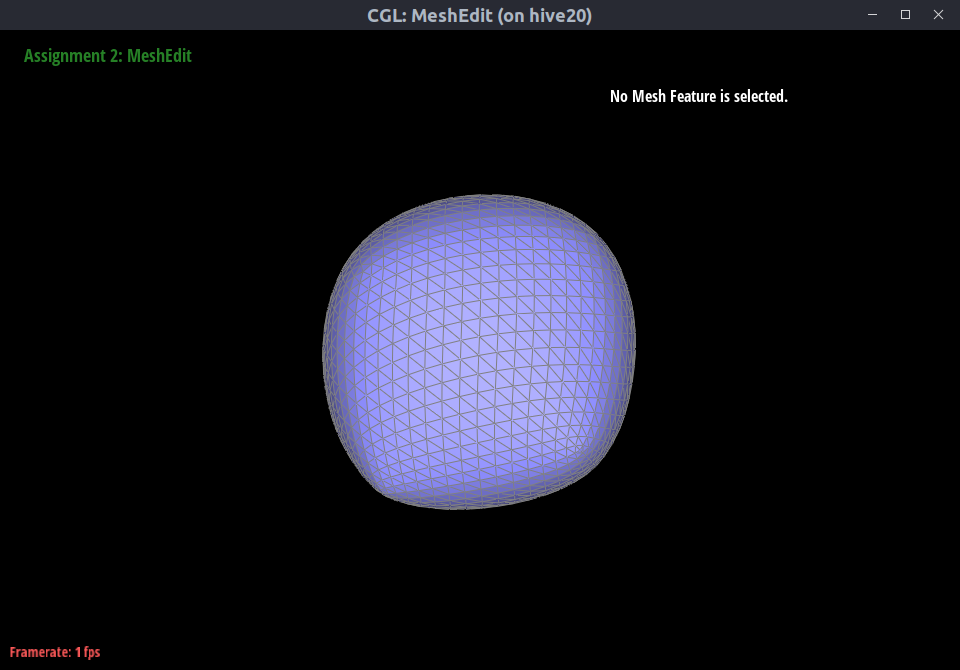The image size is (960, 670).
Task: Click the green "Assignment 2: MeshEdit" heading
Action: click(x=107, y=56)
